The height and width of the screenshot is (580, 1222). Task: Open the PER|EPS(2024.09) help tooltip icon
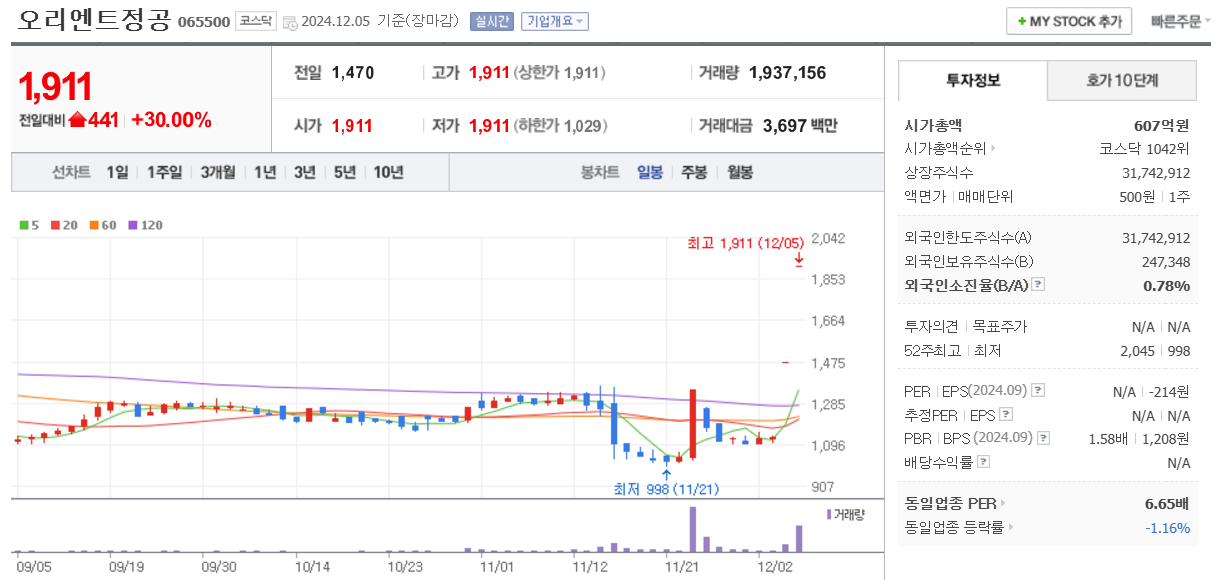click(x=1038, y=391)
